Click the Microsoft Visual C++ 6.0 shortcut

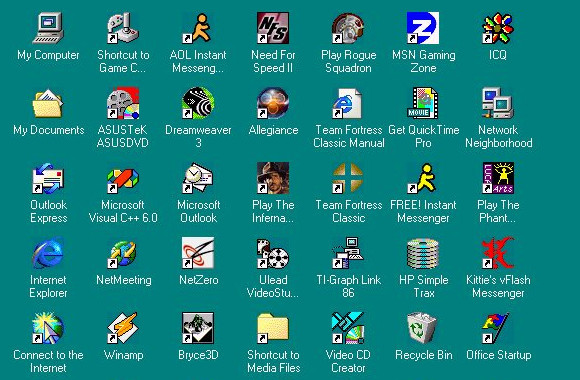pos(123,178)
